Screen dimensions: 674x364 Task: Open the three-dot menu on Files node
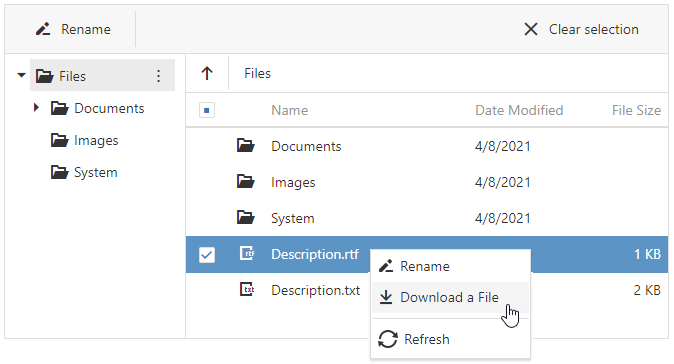(x=159, y=76)
